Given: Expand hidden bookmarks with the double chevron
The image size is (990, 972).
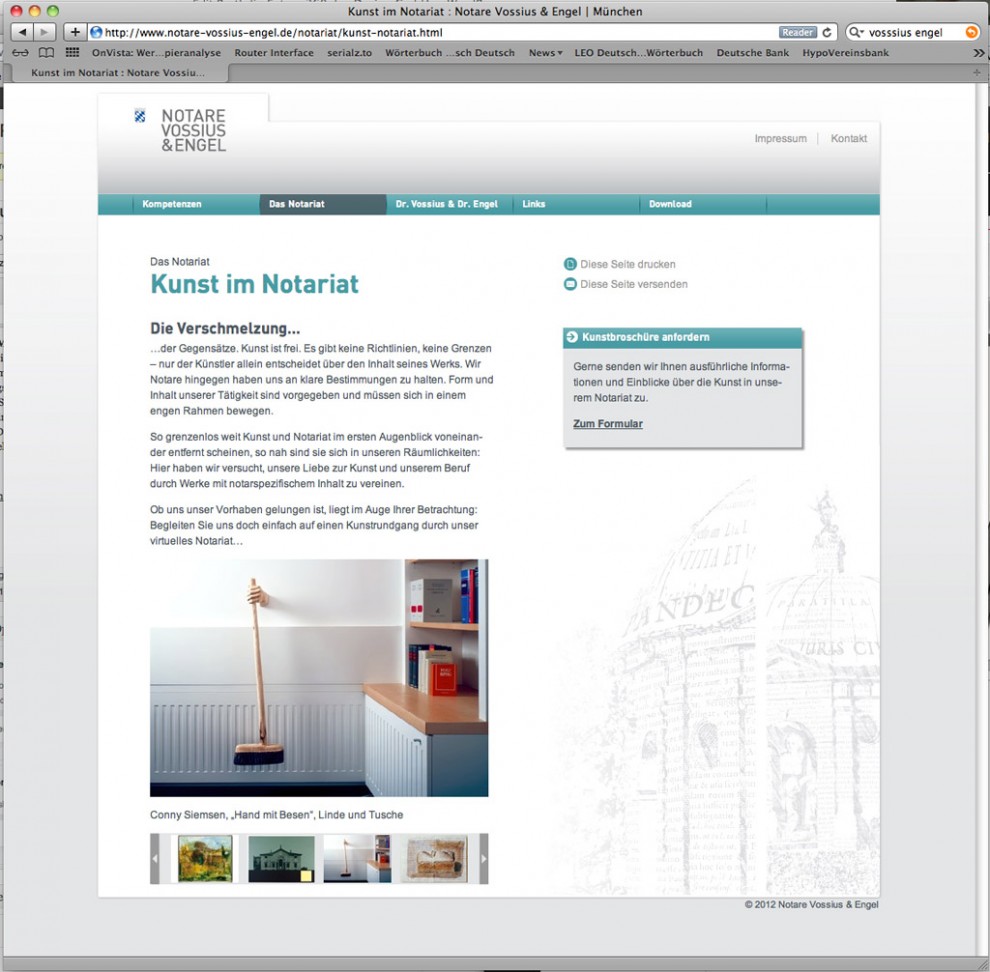Looking at the screenshot, I should pyautogui.click(x=977, y=53).
